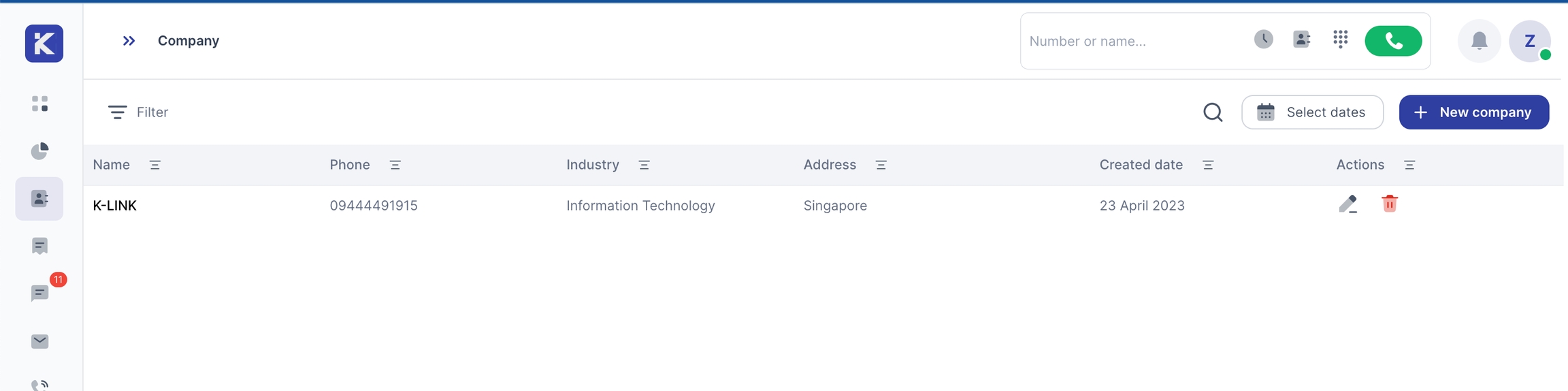The height and width of the screenshot is (391, 1568).
Task: Delete the K-LINK company
Action: pyautogui.click(x=1389, y=204)
